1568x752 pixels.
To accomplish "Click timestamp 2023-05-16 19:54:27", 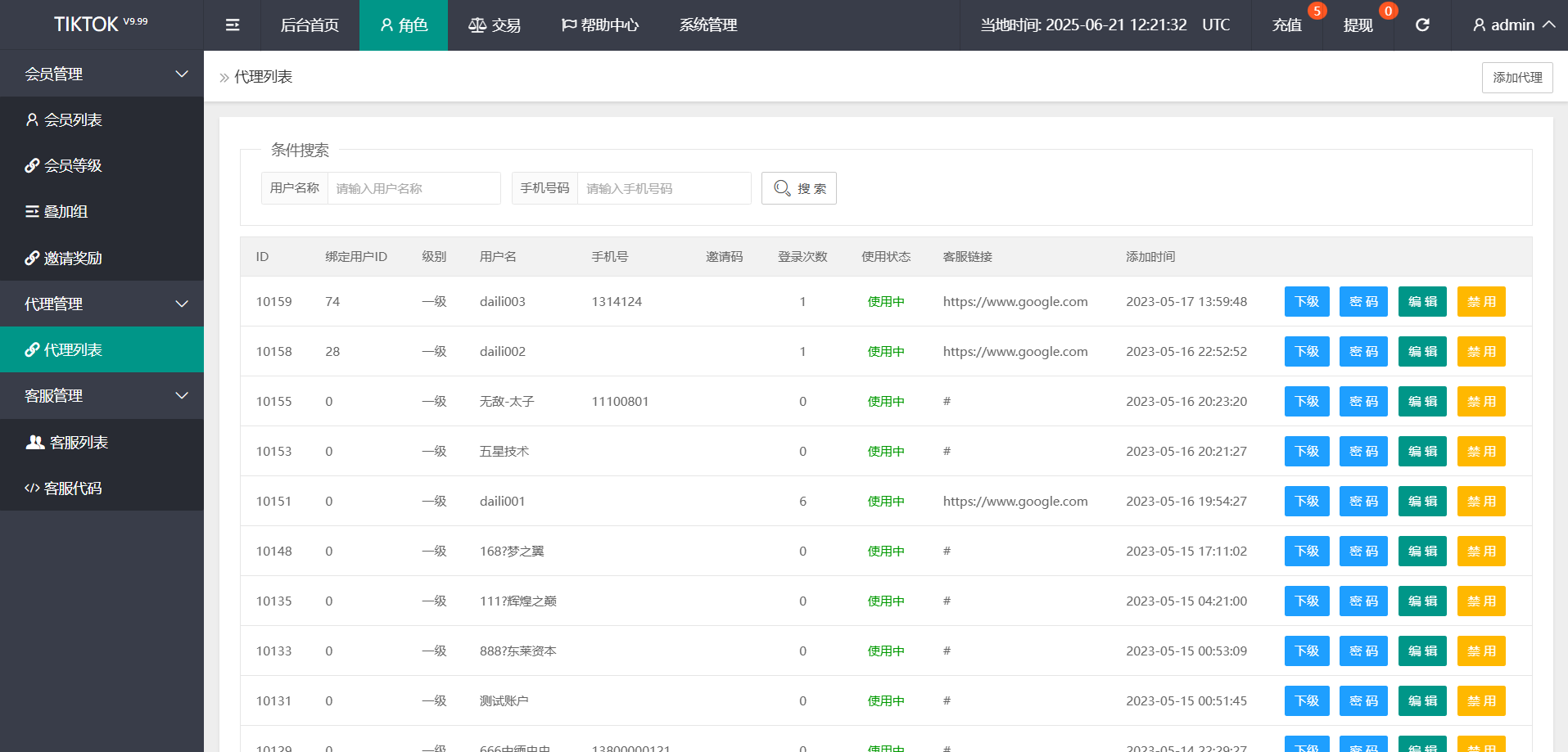I will point(1186,501).
